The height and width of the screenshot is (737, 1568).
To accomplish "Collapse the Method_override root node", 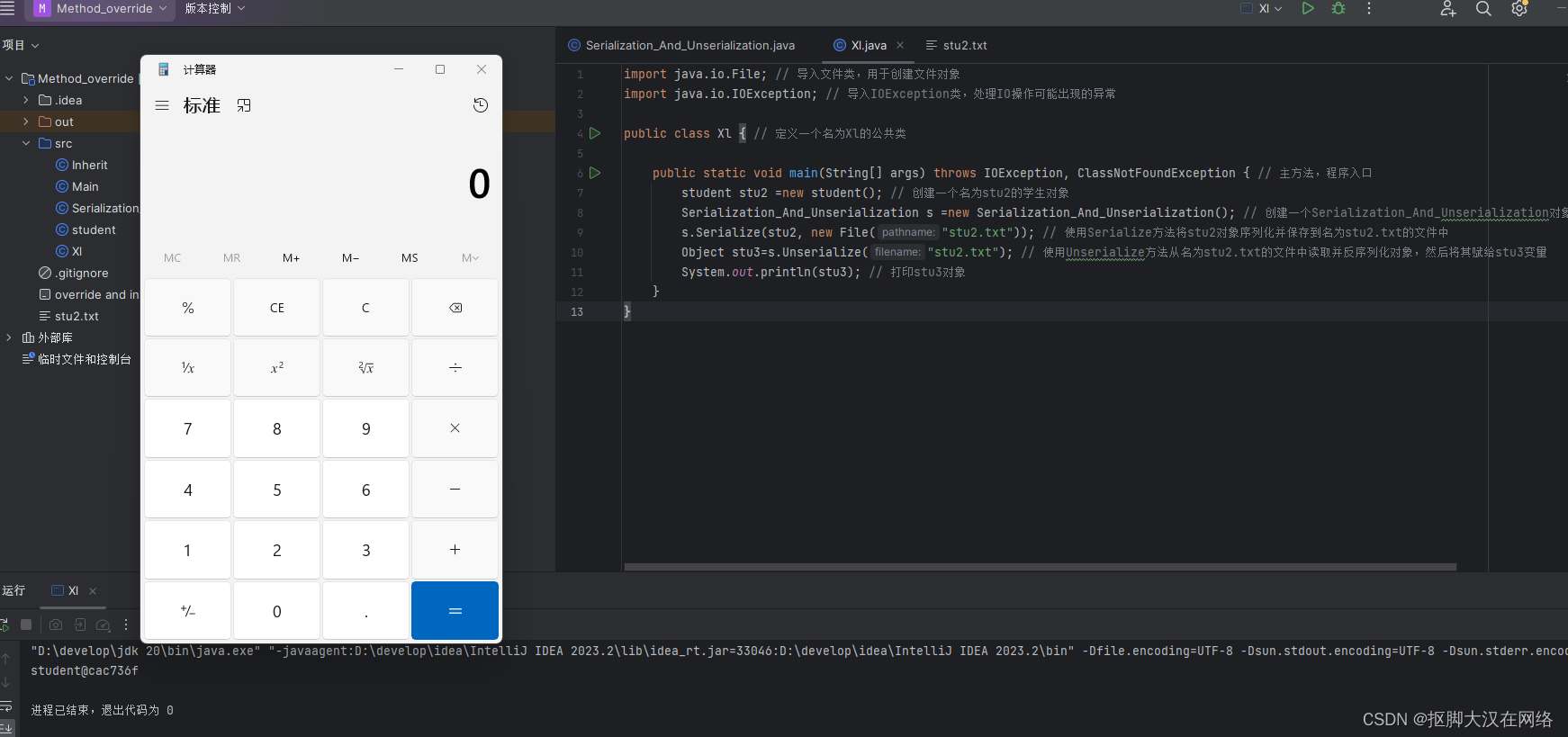I will coord(9,78).
